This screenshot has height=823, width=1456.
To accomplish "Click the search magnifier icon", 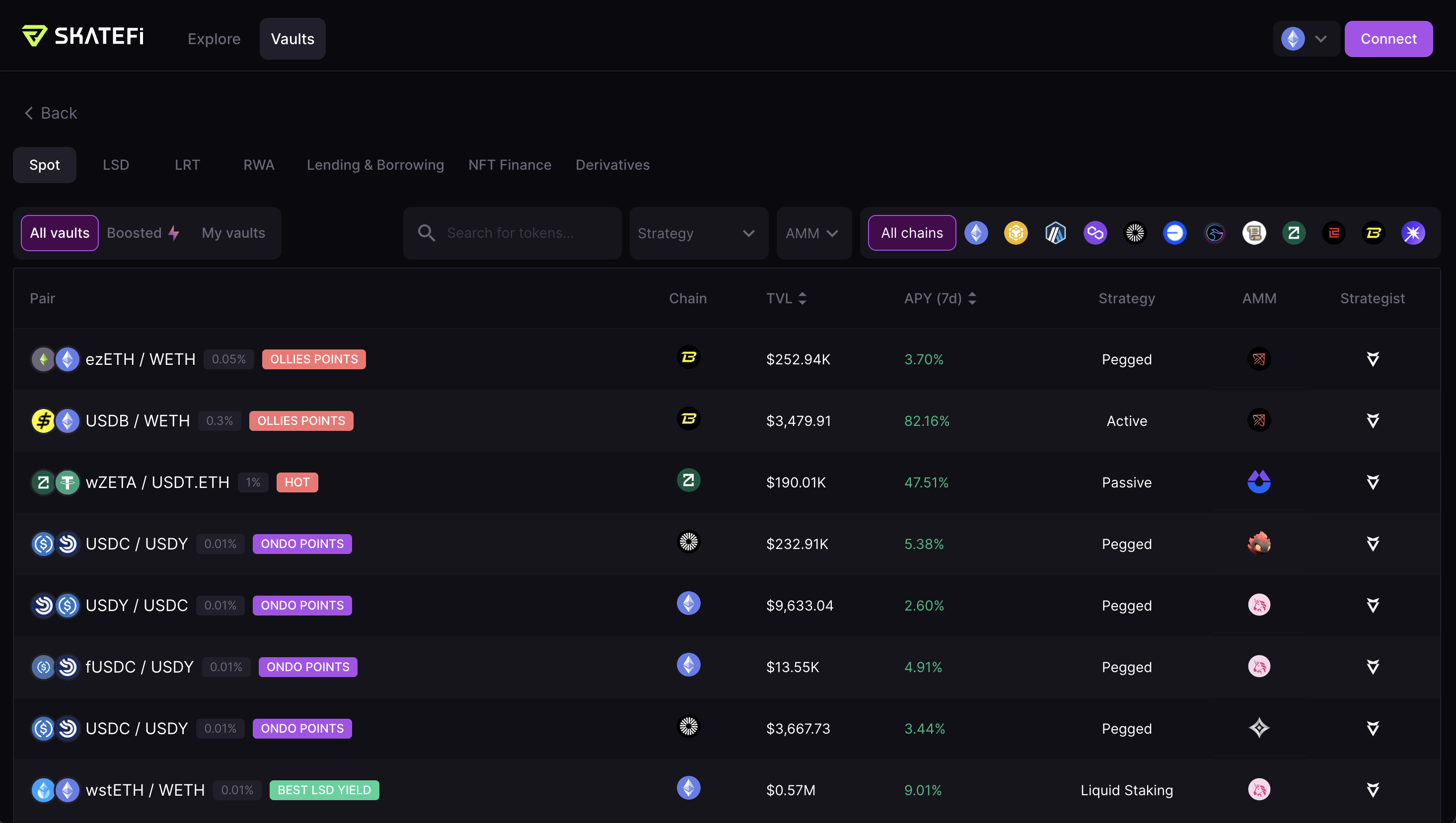I will pyautogui.click(x=427, y=233).
